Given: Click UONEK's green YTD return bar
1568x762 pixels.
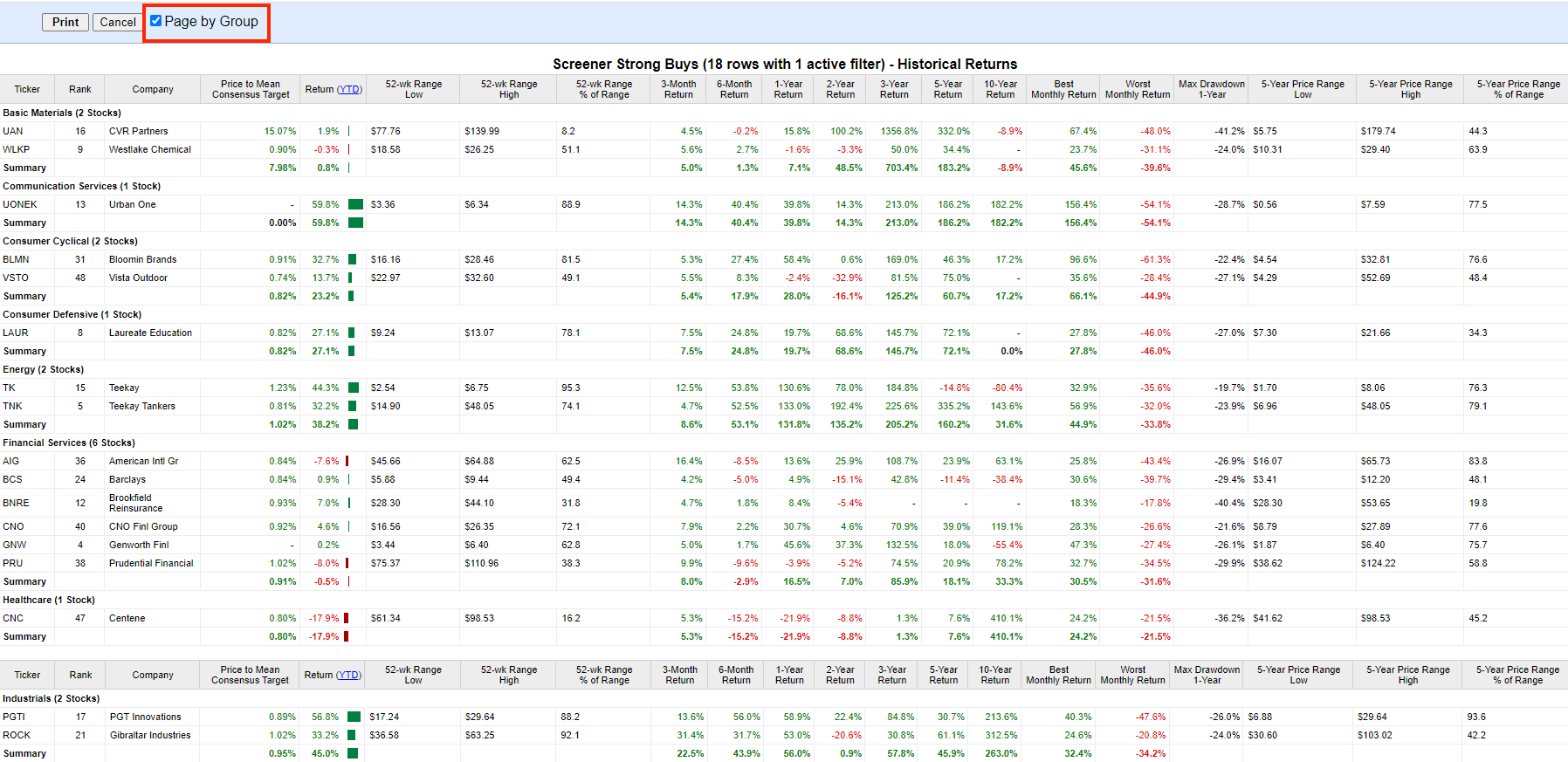Looking at the screenshot, I should tap(355, 204).
